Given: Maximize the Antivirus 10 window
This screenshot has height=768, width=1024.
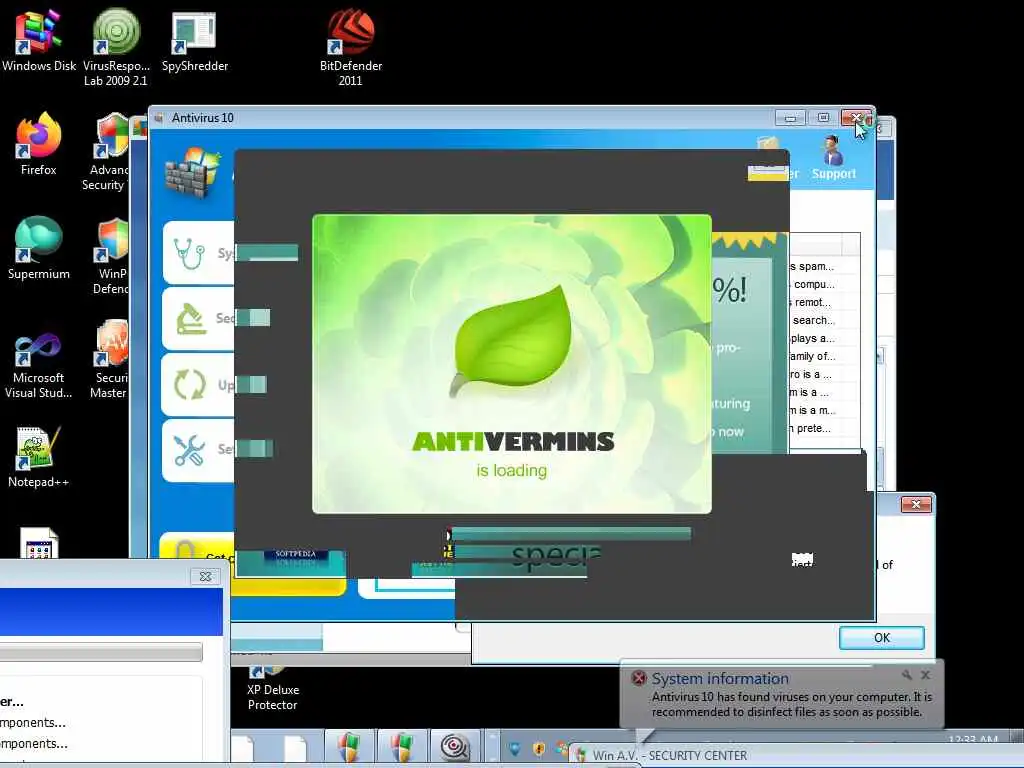Looking at the screenshot, I should click(x=823, y=118).
